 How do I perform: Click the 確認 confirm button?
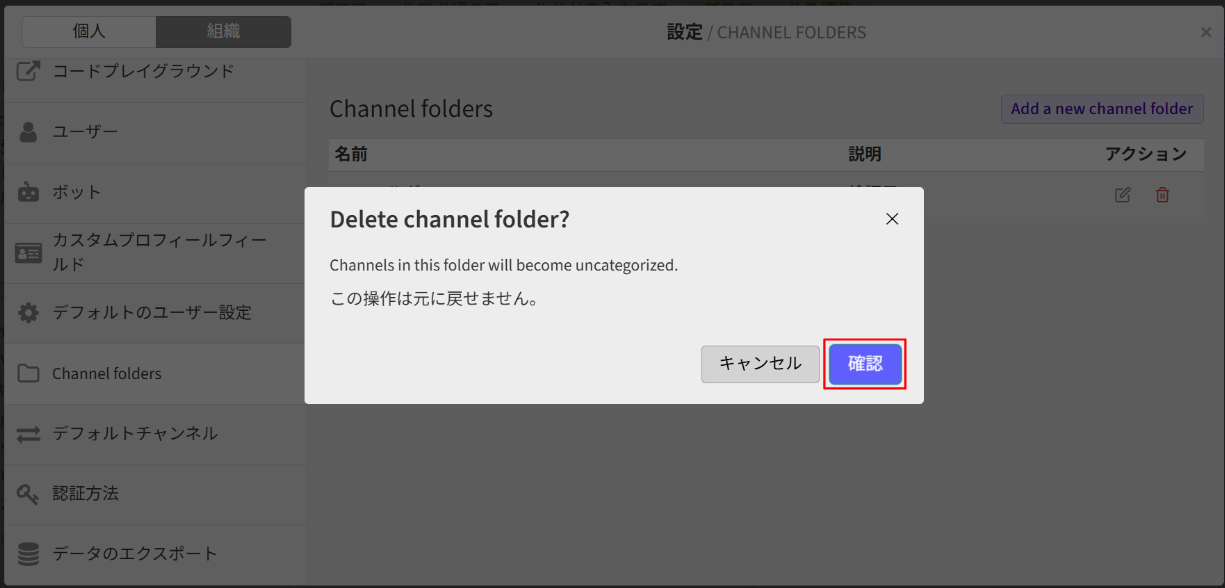(865, 364)
